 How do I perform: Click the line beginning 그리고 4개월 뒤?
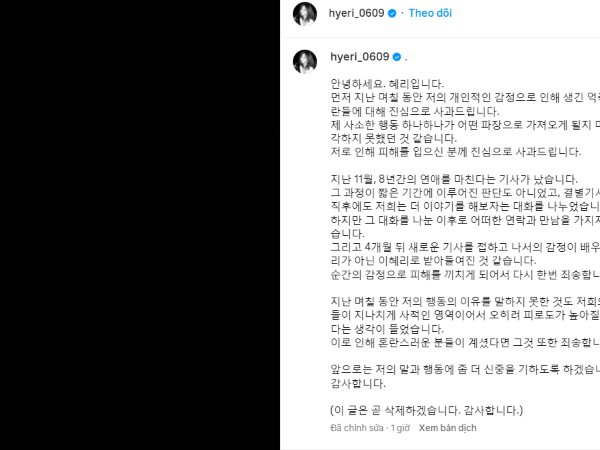click(x=465, y=247)
